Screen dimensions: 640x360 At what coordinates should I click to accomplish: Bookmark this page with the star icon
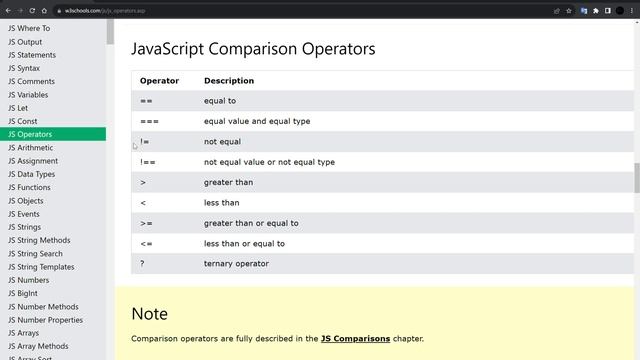569,11
